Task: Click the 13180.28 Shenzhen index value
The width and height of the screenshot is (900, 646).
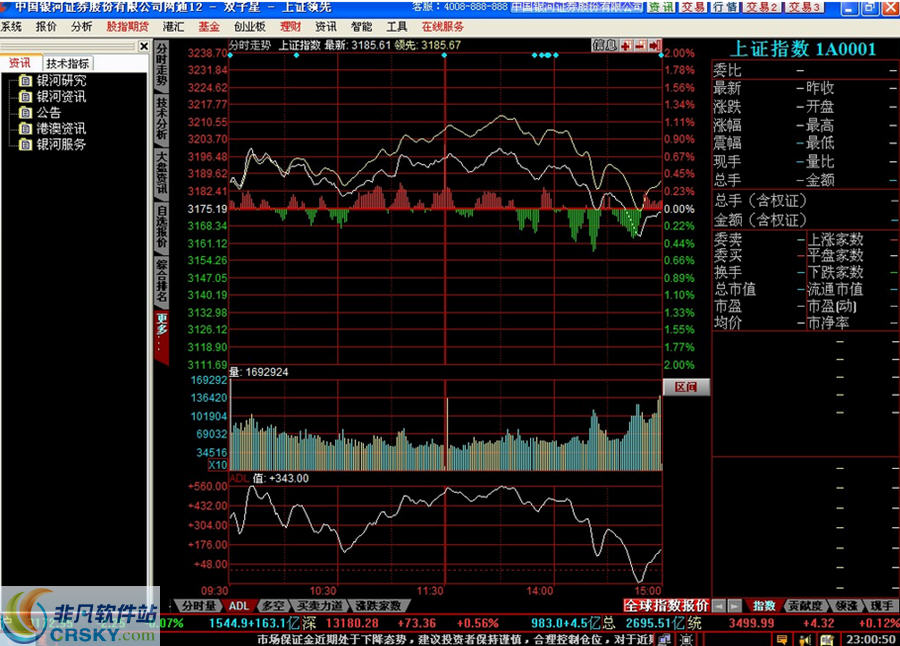Action: pyautogui.click(x=352, y=623)
